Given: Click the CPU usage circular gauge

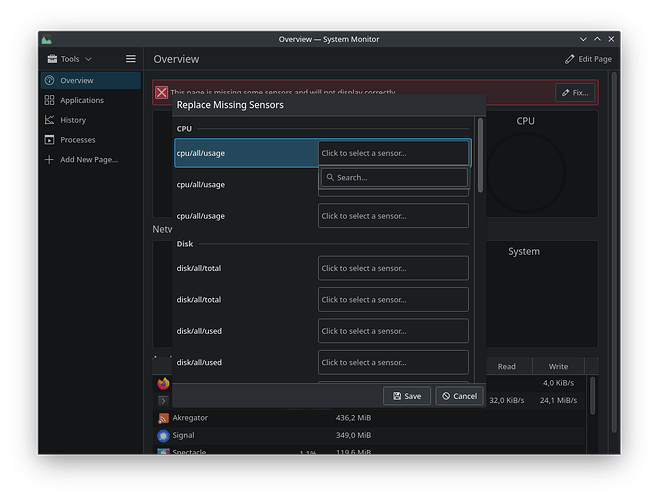Looking at the screenshot, I should [x=525, y=173].
